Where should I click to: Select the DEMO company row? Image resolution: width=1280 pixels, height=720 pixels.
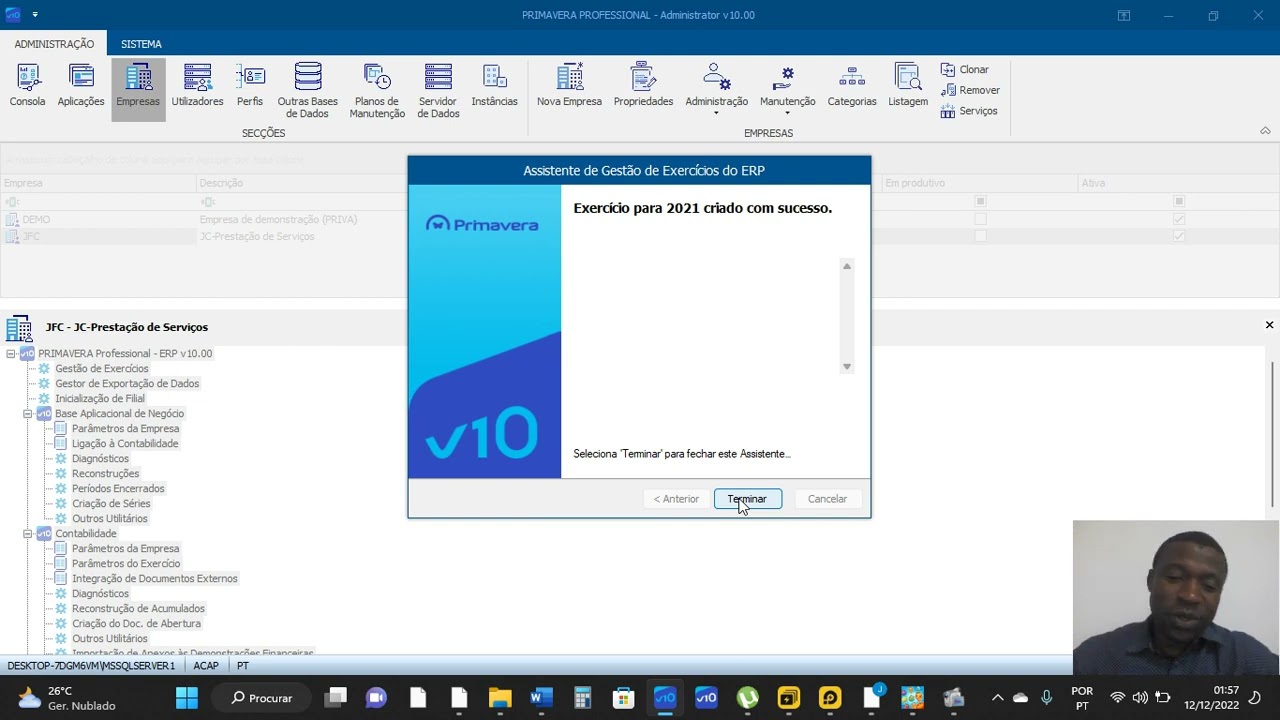click(640, 219)
